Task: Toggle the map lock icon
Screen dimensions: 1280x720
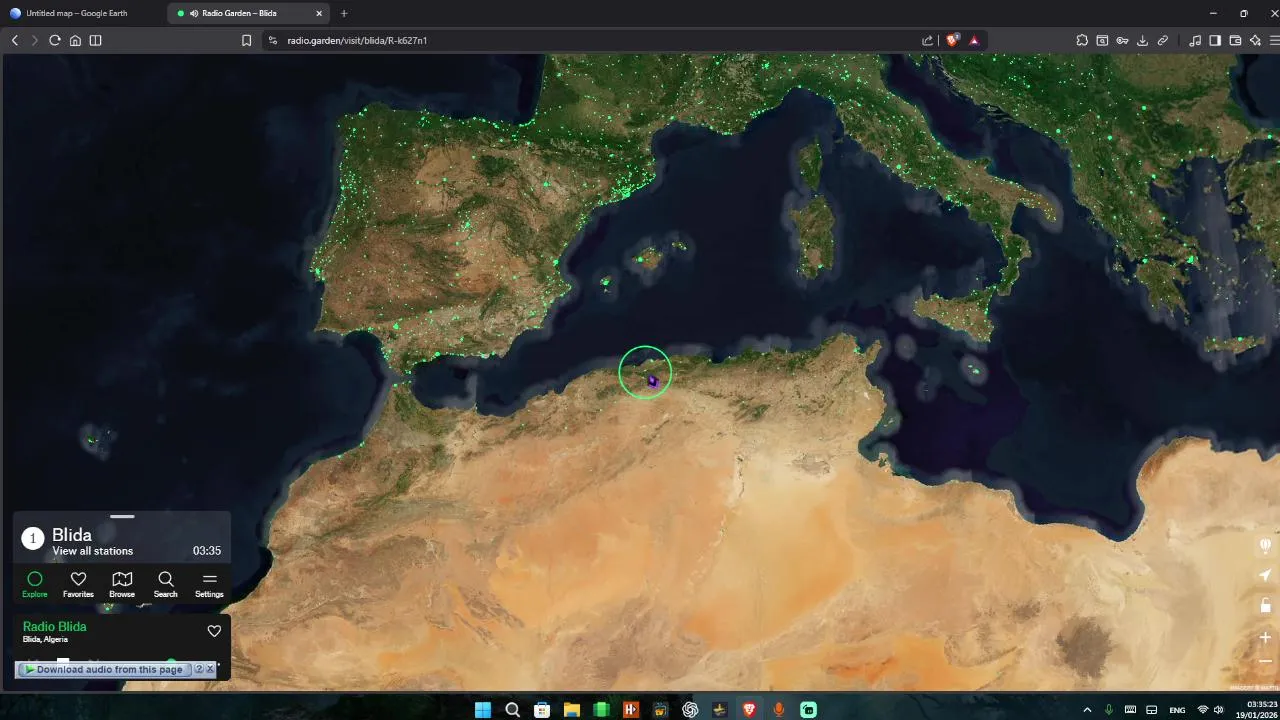Action: coord(1265,605)
